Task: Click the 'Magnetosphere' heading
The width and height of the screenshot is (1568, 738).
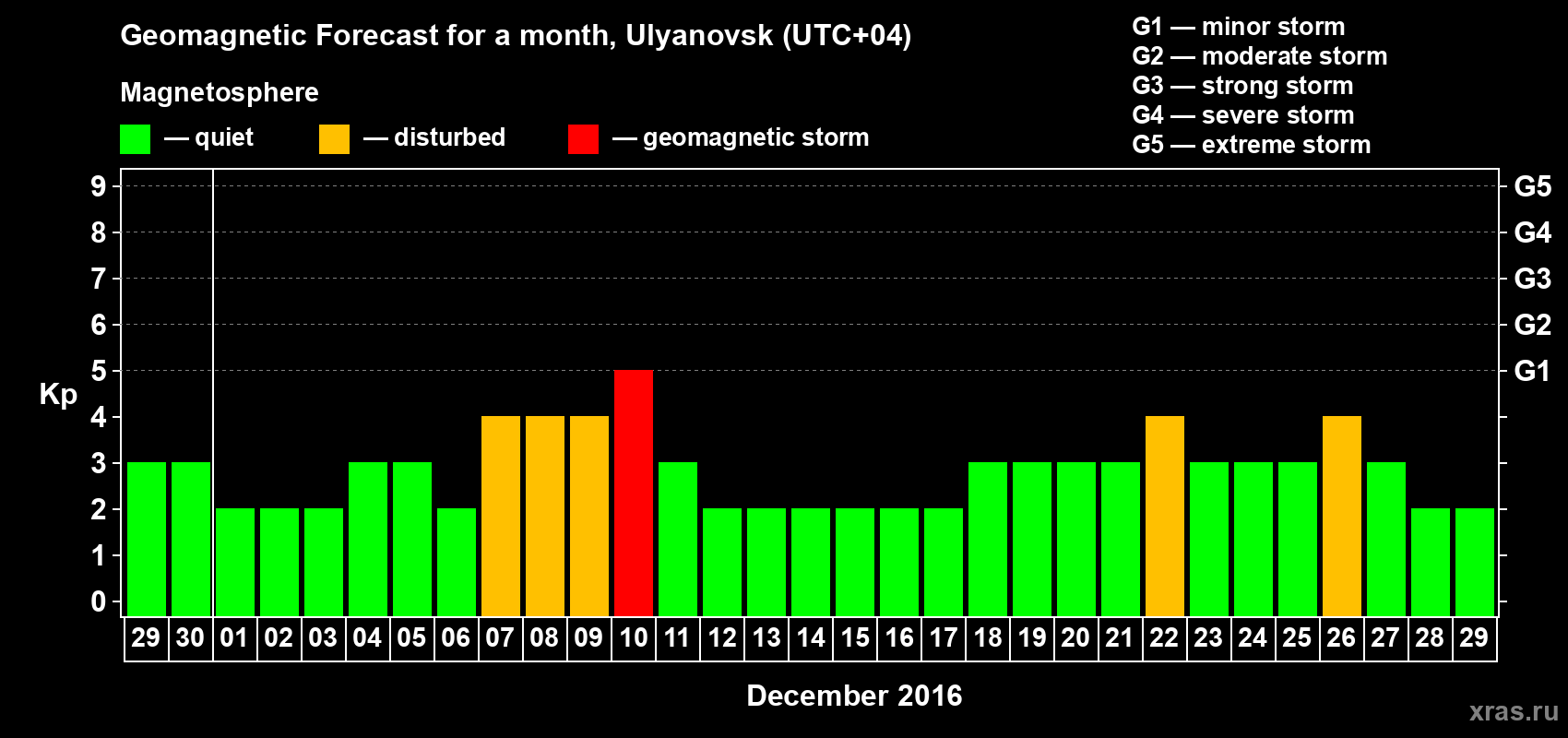Action: (220, 92)
